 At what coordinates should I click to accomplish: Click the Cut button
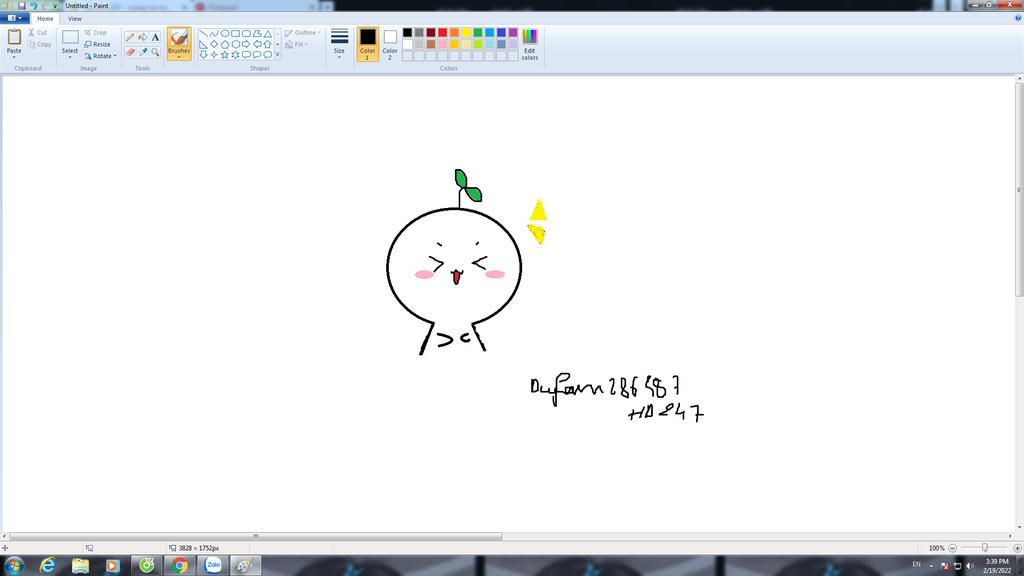[37, 33]
